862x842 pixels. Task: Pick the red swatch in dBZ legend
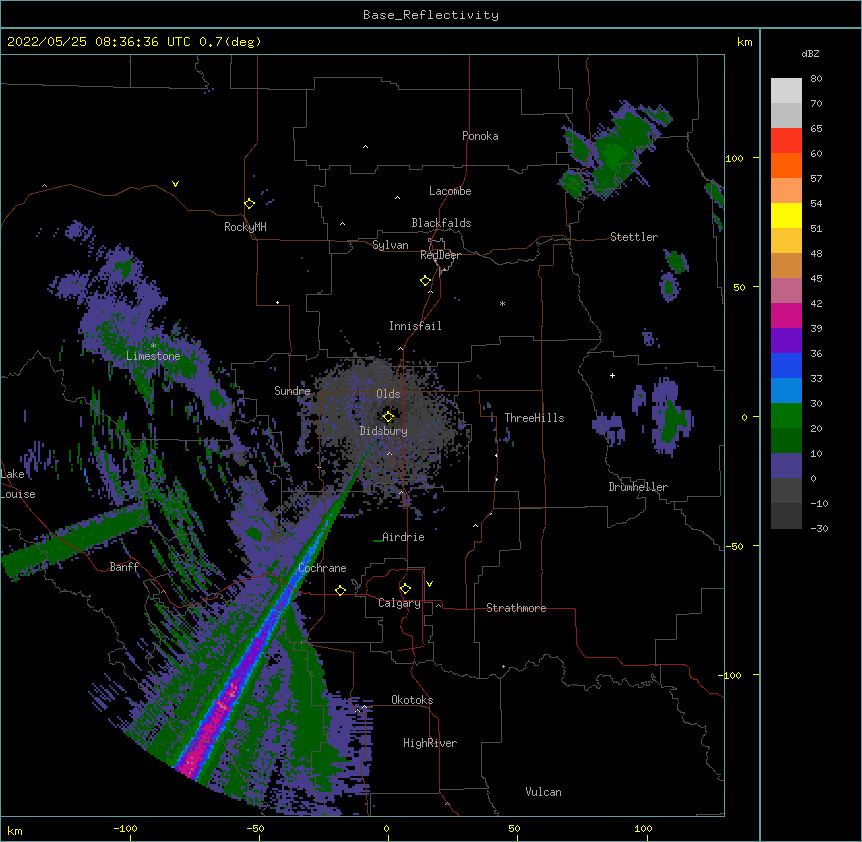786,141
